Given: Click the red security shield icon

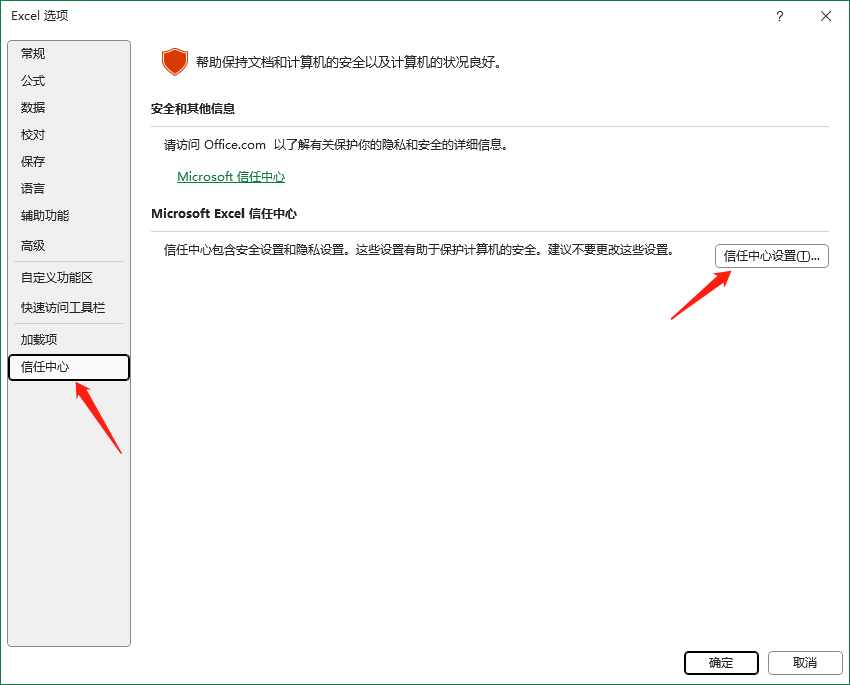Looking at the screenshot, I should pos(175,61).
